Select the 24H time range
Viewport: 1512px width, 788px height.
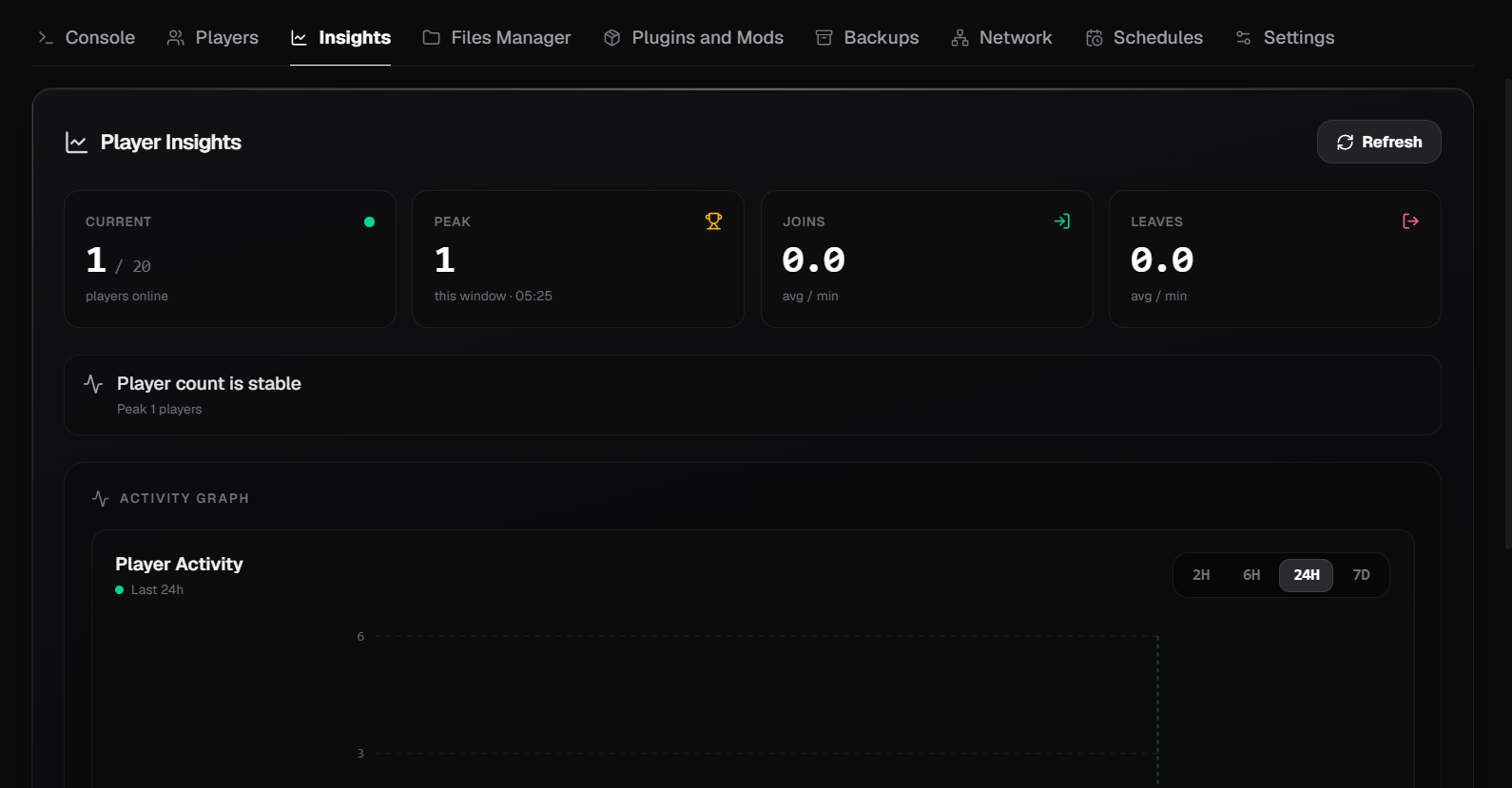(x=1306, y=575)
